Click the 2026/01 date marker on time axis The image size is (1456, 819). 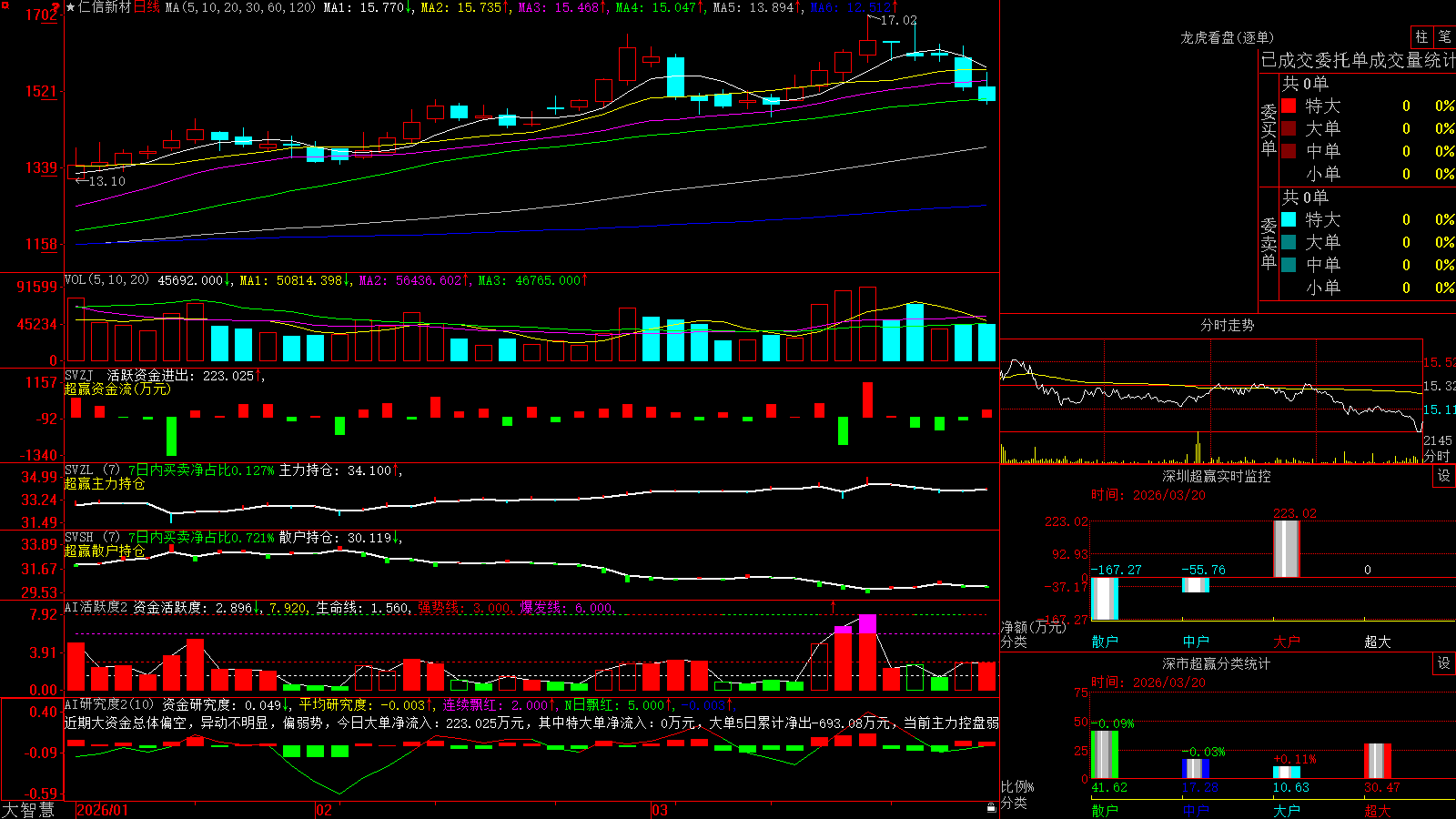click(103, 810)
